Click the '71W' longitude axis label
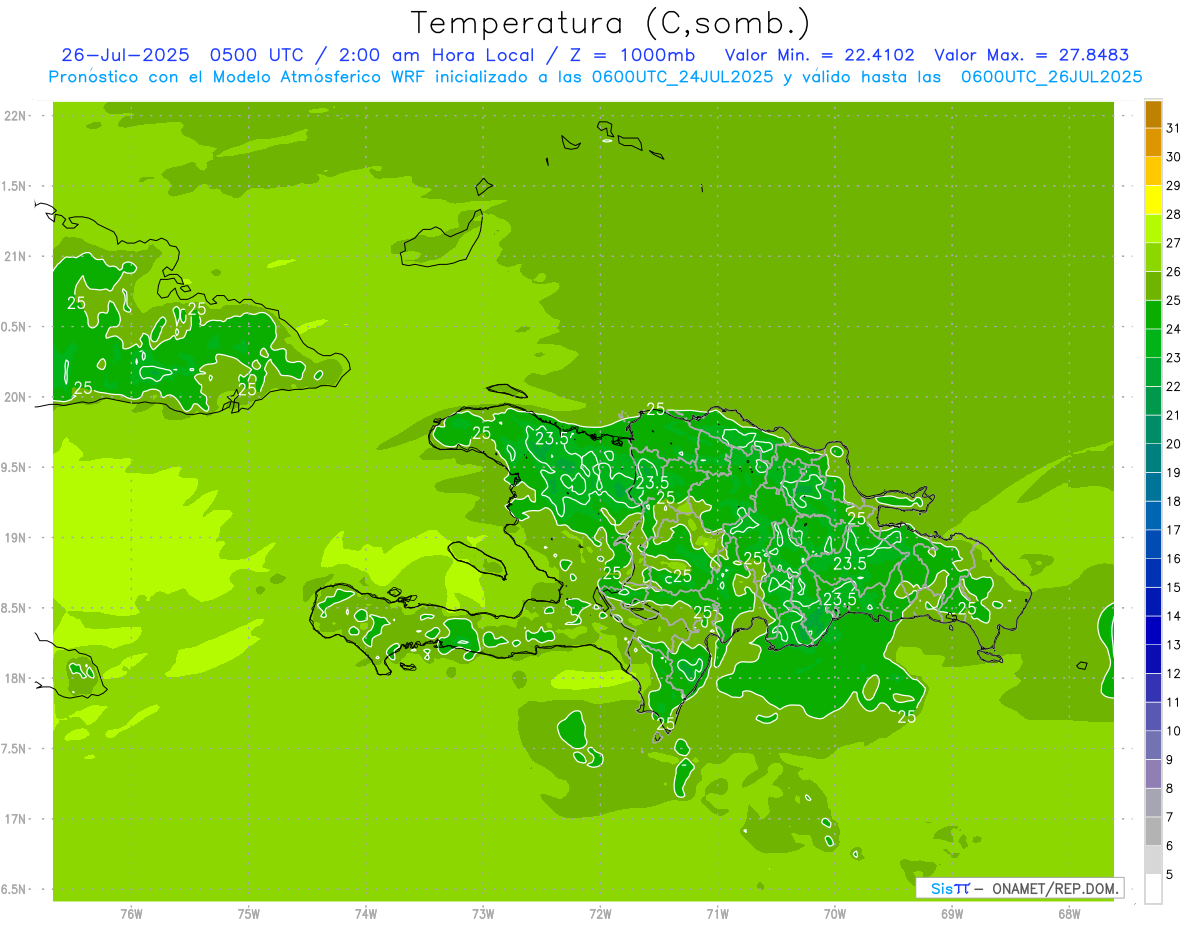 717,914
